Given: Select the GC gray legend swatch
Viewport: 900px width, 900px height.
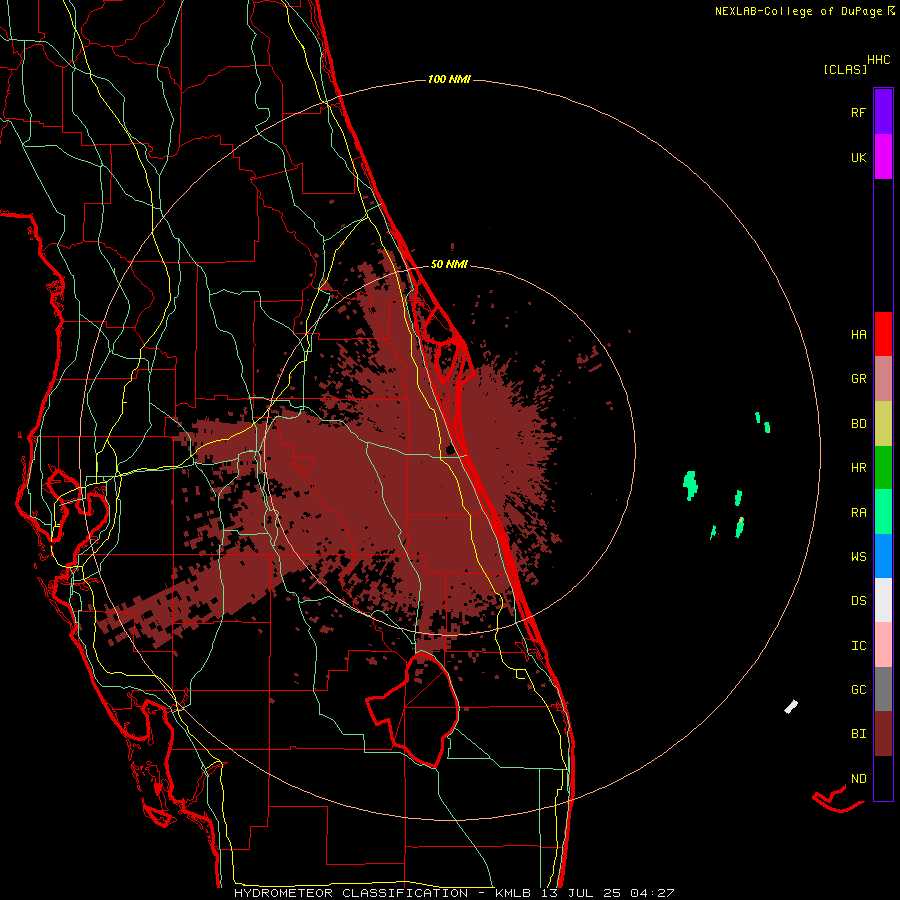Looking at the screenshot, I should 883,689.
